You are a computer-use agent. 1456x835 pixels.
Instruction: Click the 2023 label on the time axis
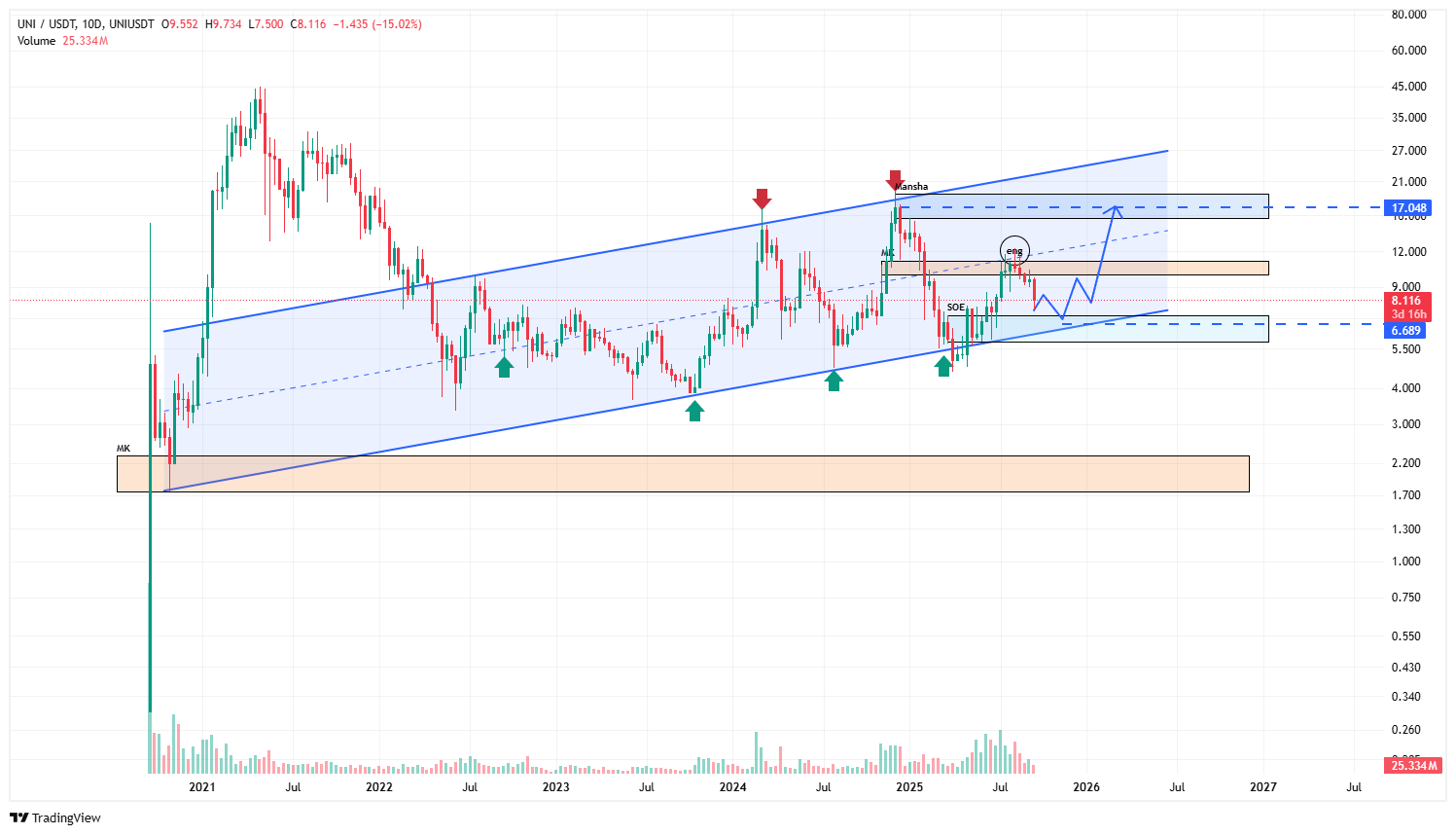click(x=555, y=786)
